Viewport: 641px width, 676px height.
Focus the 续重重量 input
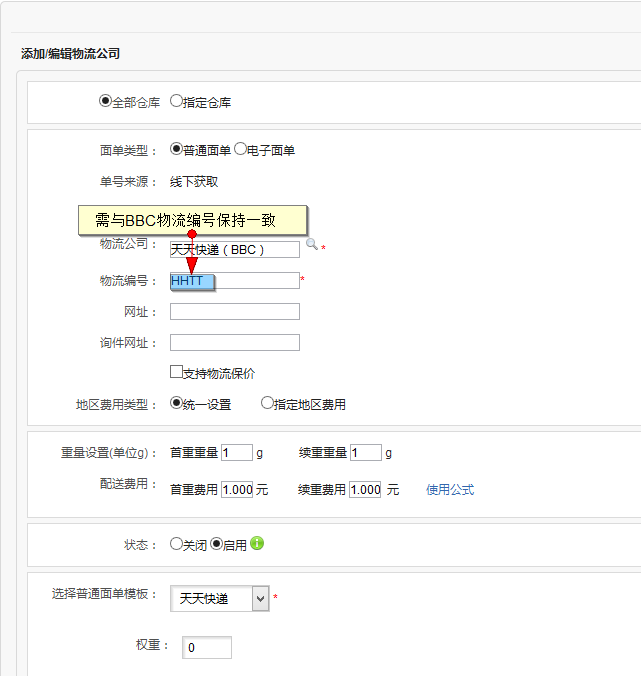coord(366,453)
